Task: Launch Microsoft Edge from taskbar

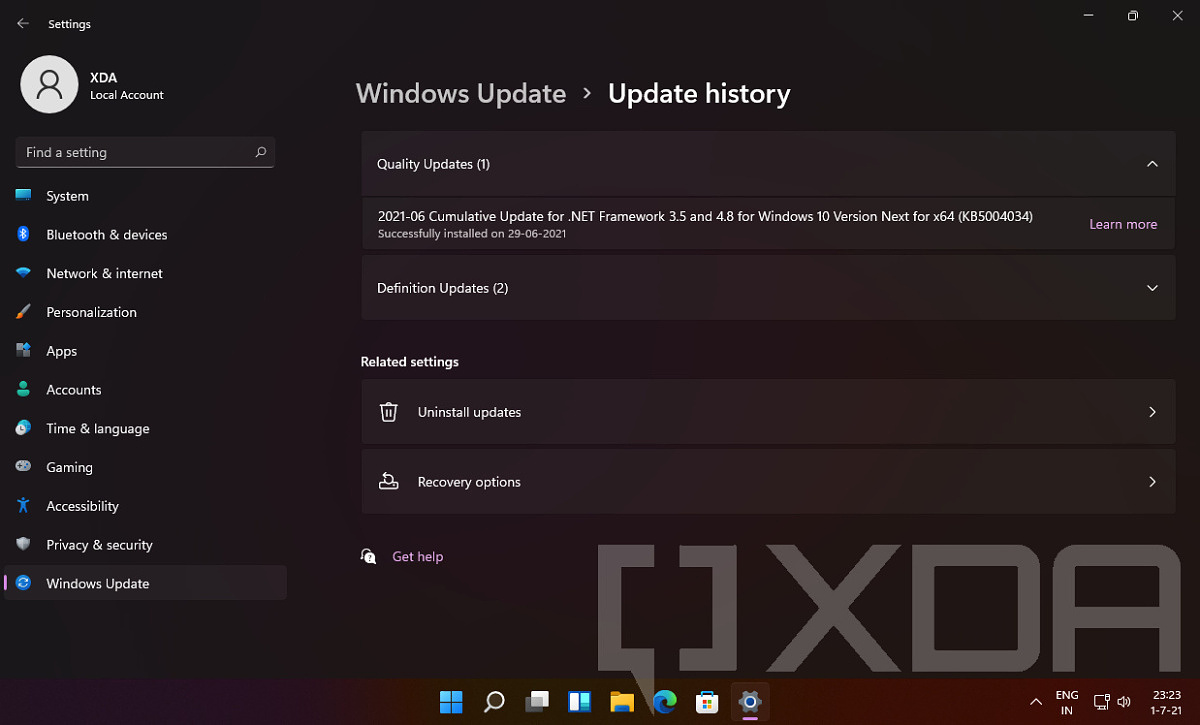Action: point(665,702)
